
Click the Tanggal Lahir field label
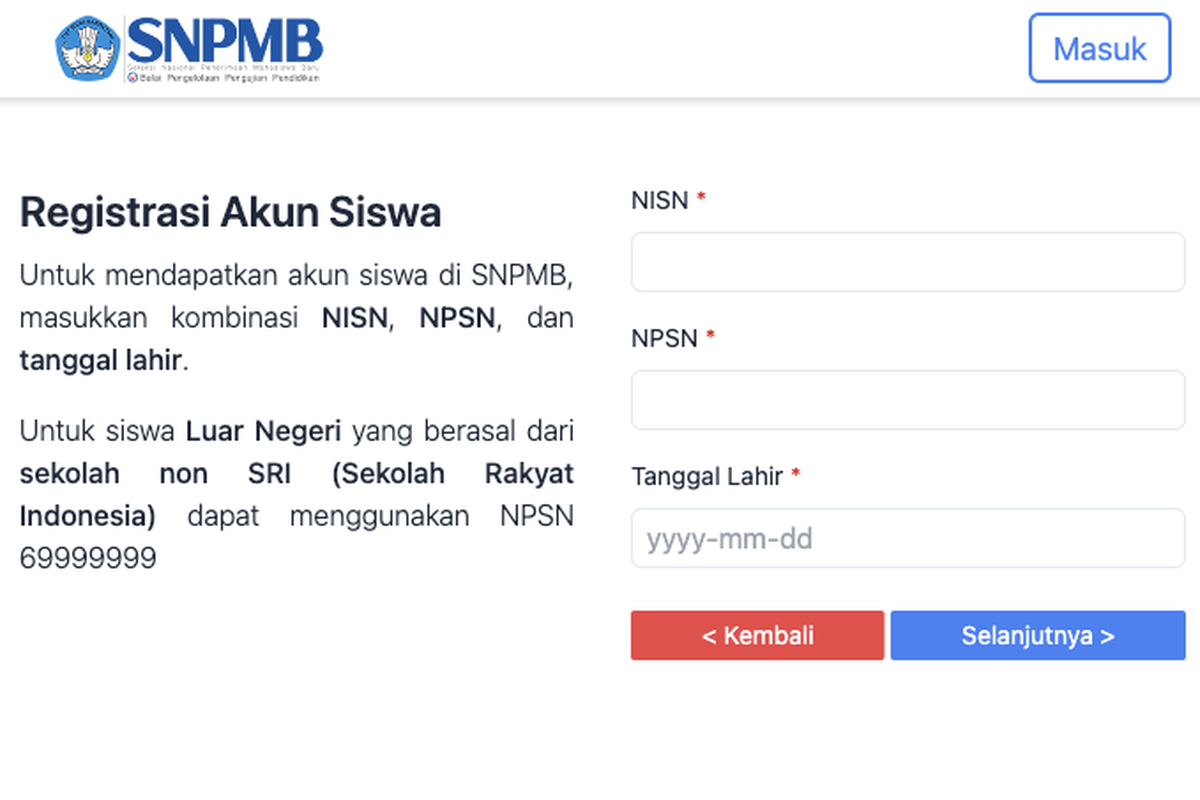(707, 476)
